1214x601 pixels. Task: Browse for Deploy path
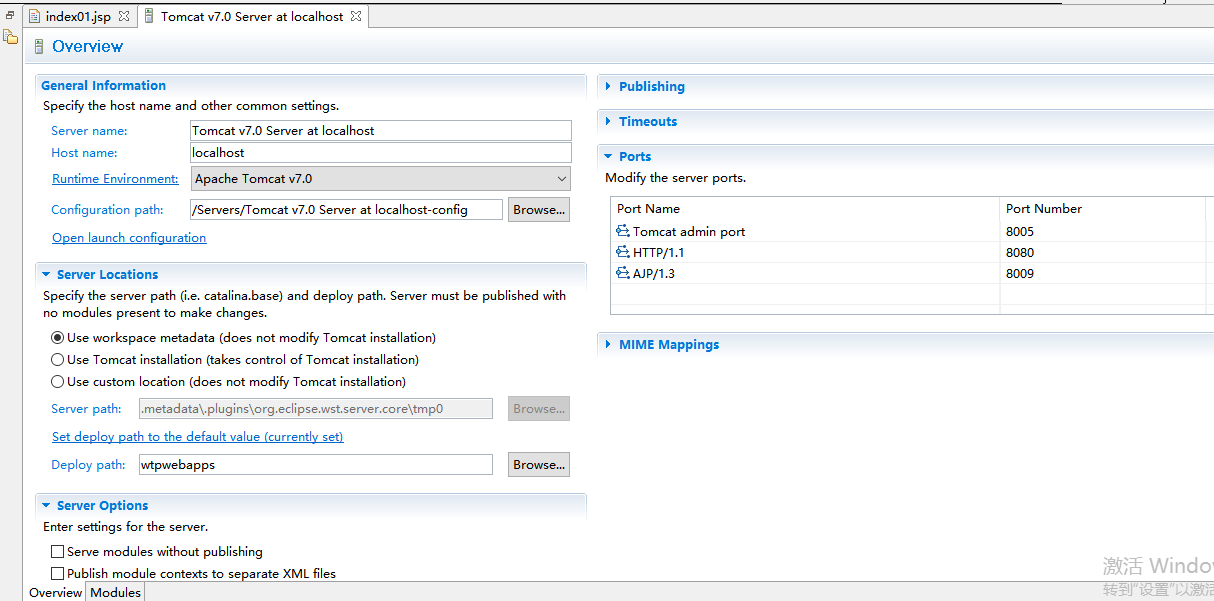coord(539,464)
